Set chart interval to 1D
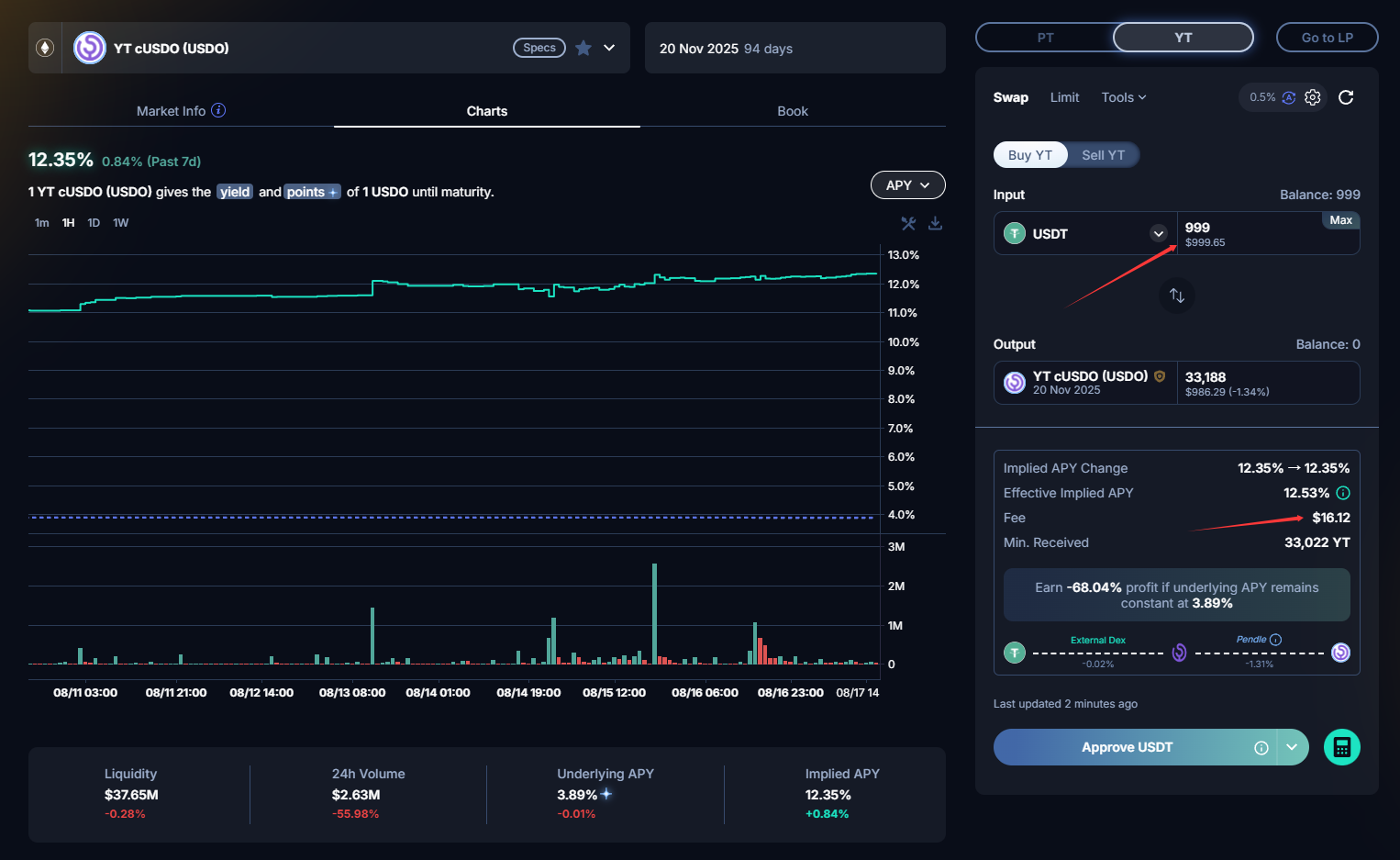The height and width of the screenshot is (860, 1400). (x=94, y=223)
